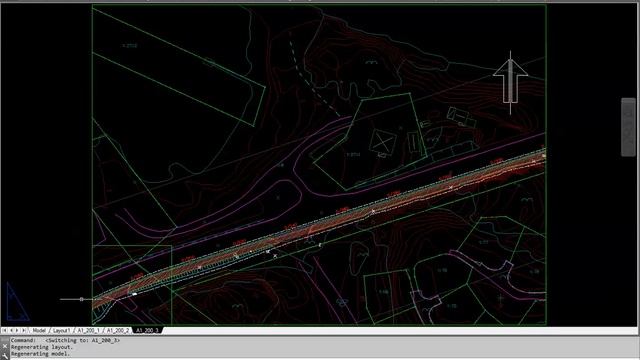The height and width of the screenshot is (360, 640).
Task: Select the active A1_200_3 layout tab
Action: (147, 330)
